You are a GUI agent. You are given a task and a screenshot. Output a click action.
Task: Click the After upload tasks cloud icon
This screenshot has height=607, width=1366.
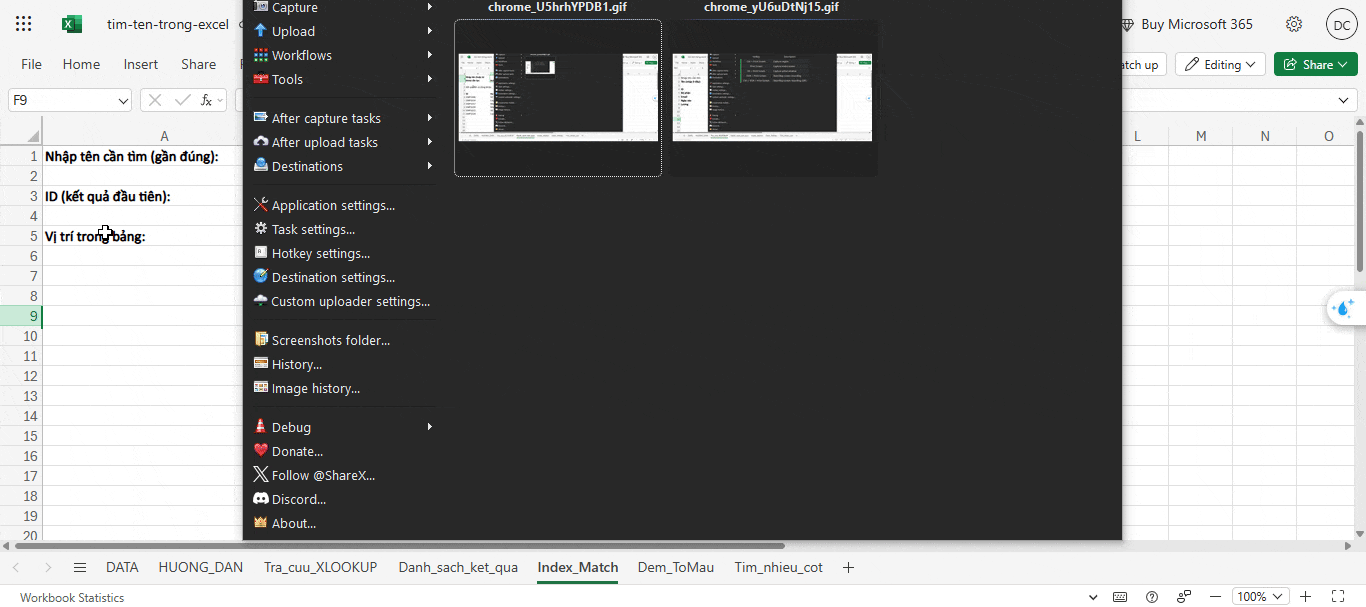(x=261, y=142)
